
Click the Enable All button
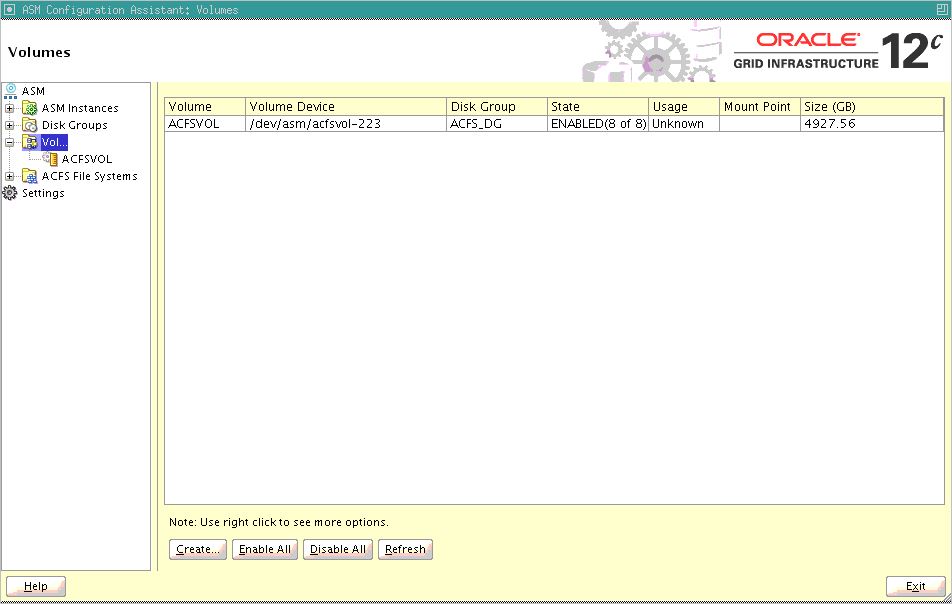pyautogui.click(x=265, y=549)
